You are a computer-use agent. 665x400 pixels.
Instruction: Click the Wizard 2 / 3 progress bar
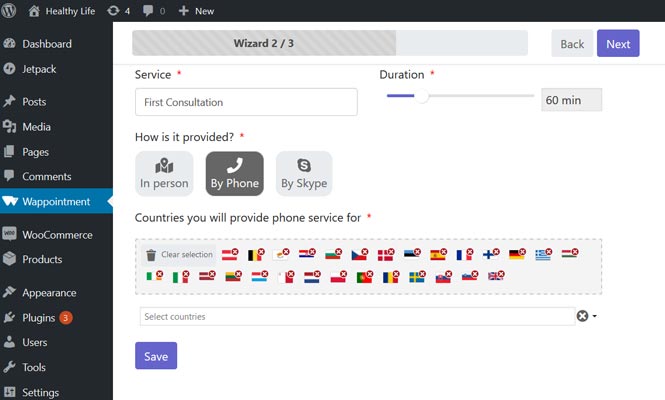pos(330,43)
